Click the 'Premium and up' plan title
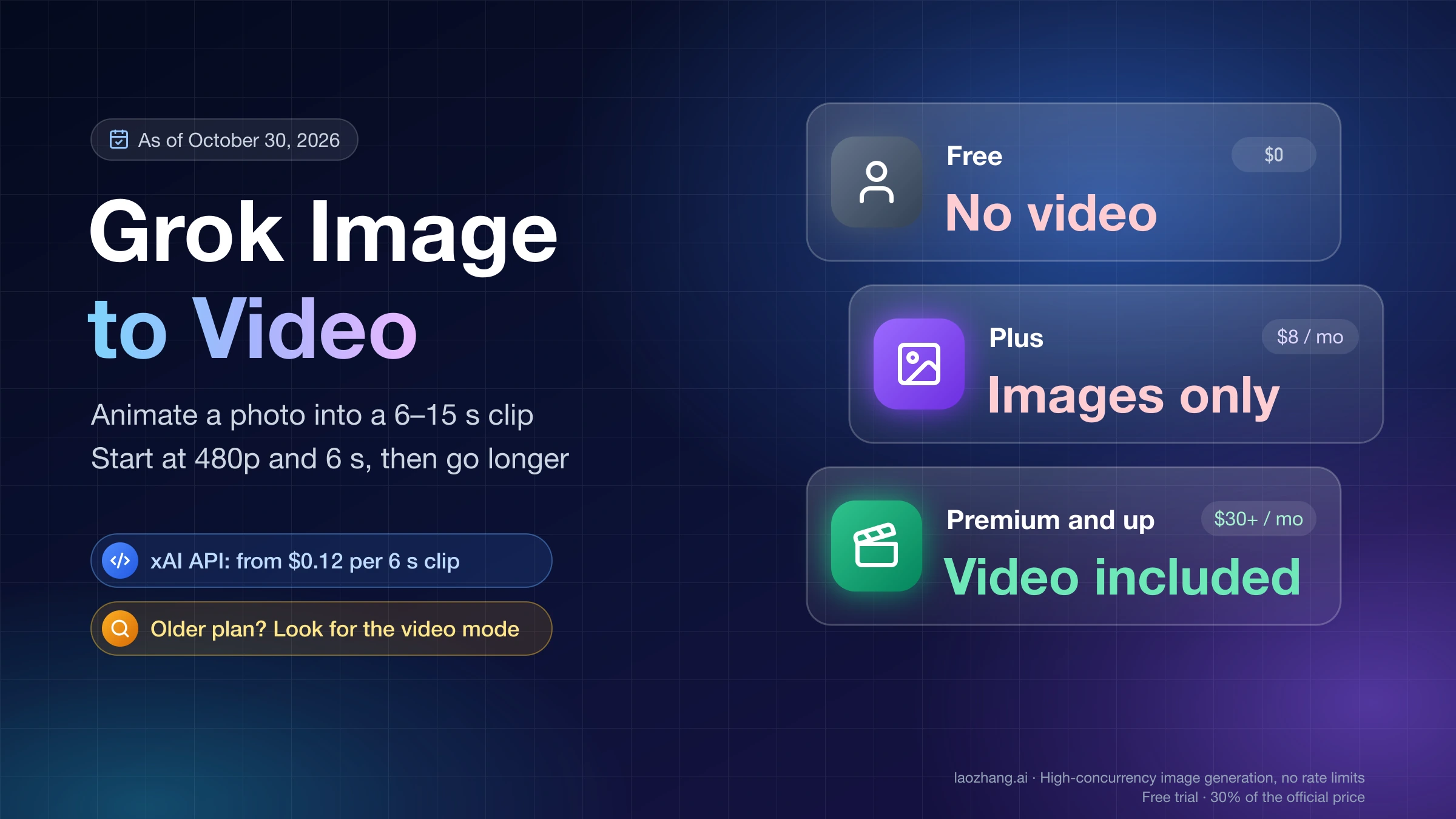 [x=1051, y=521]
